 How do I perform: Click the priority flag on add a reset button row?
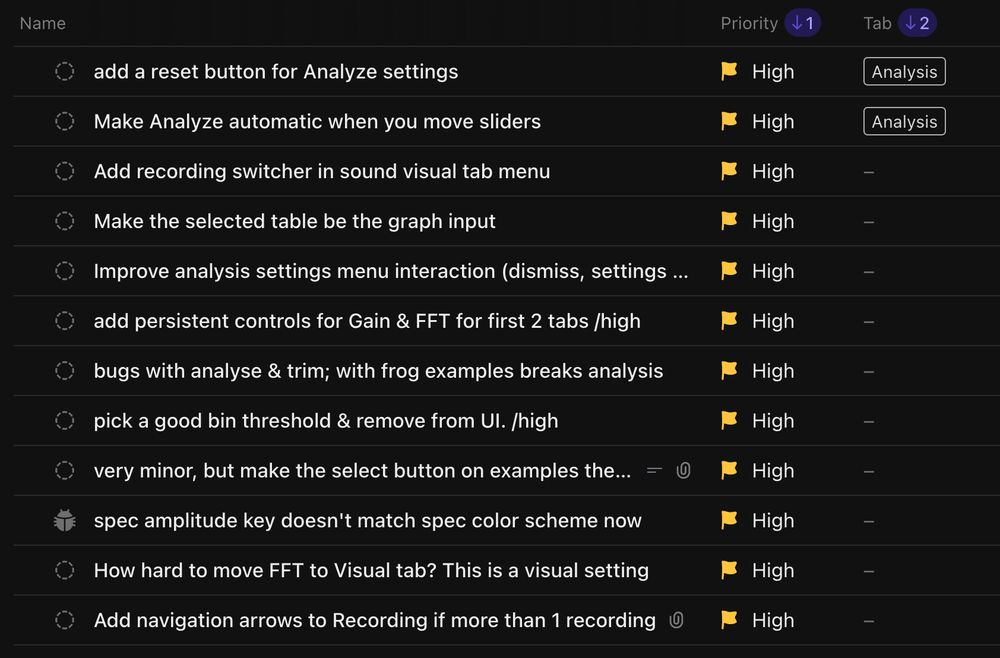tap(730, 71)
